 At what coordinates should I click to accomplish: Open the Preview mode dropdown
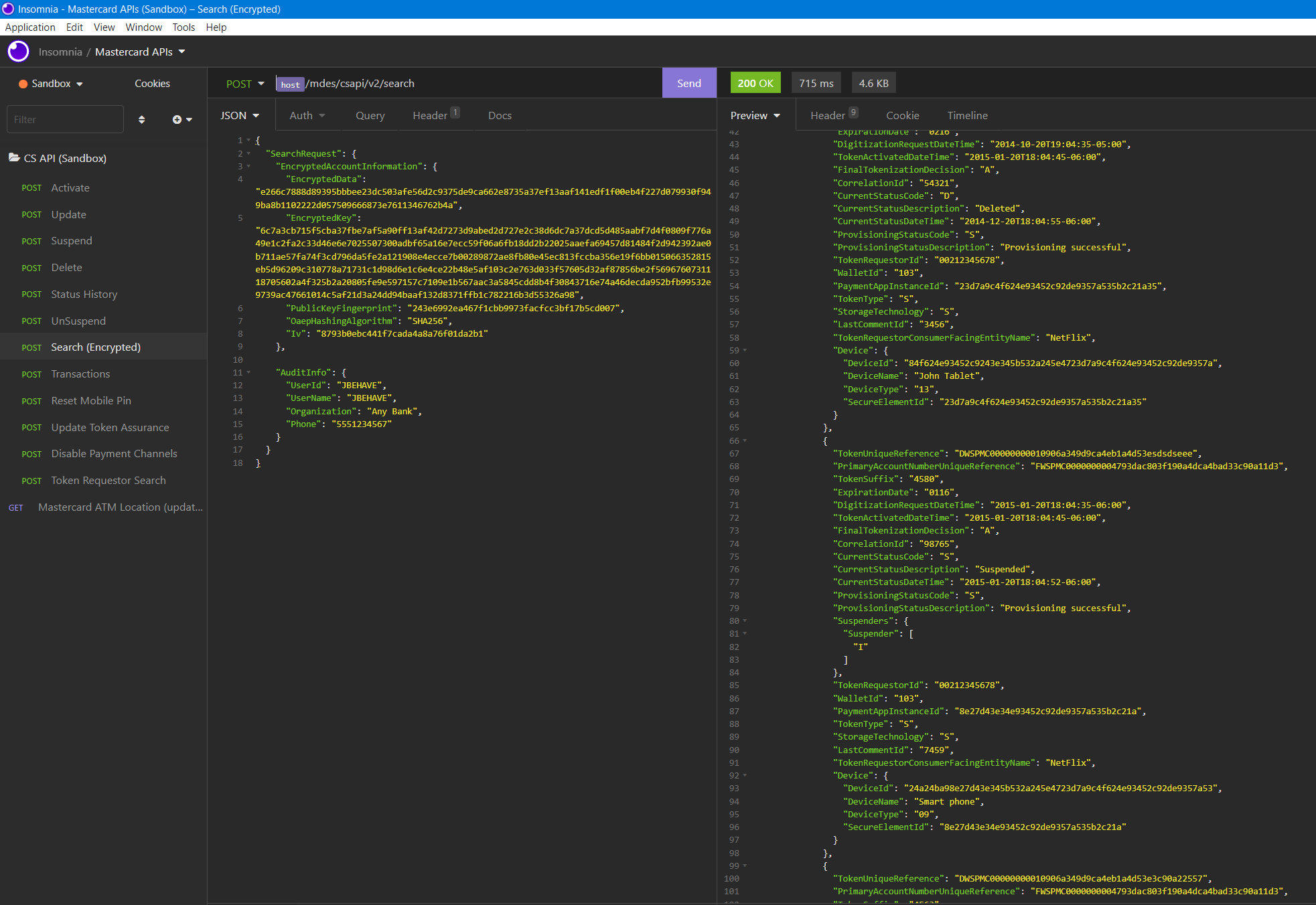[755, 116]
